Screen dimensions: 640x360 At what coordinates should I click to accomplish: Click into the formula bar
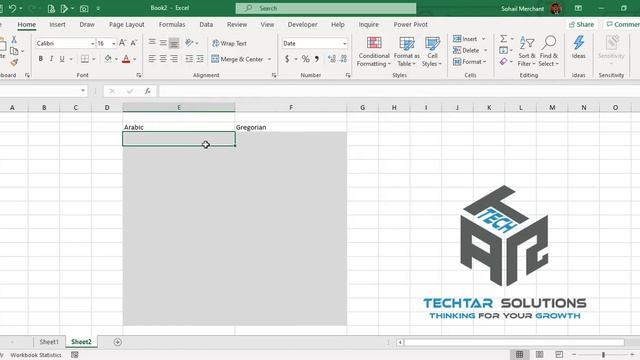pos(398,91)
